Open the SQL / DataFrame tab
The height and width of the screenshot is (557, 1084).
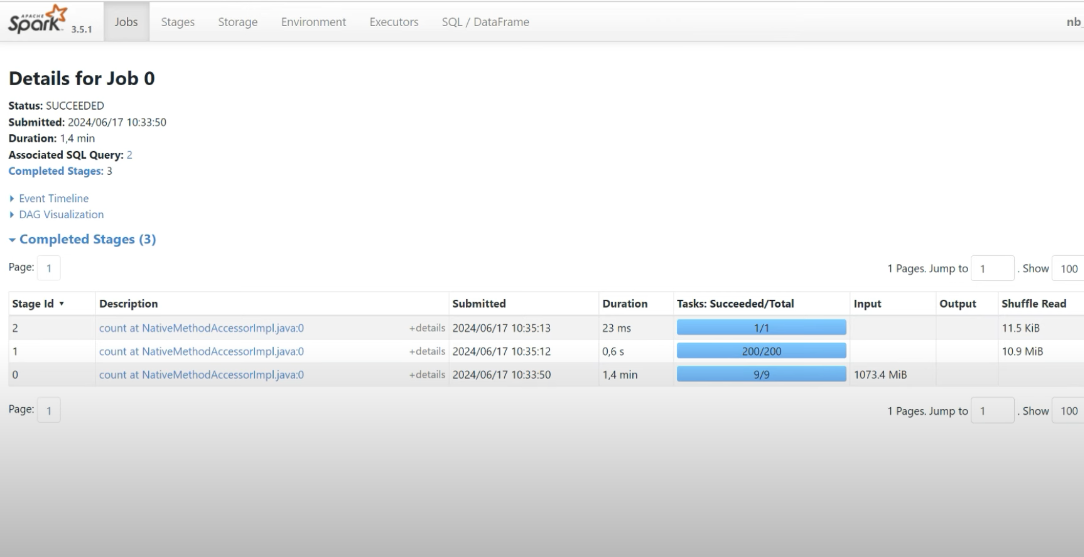[x=485, y=22]
